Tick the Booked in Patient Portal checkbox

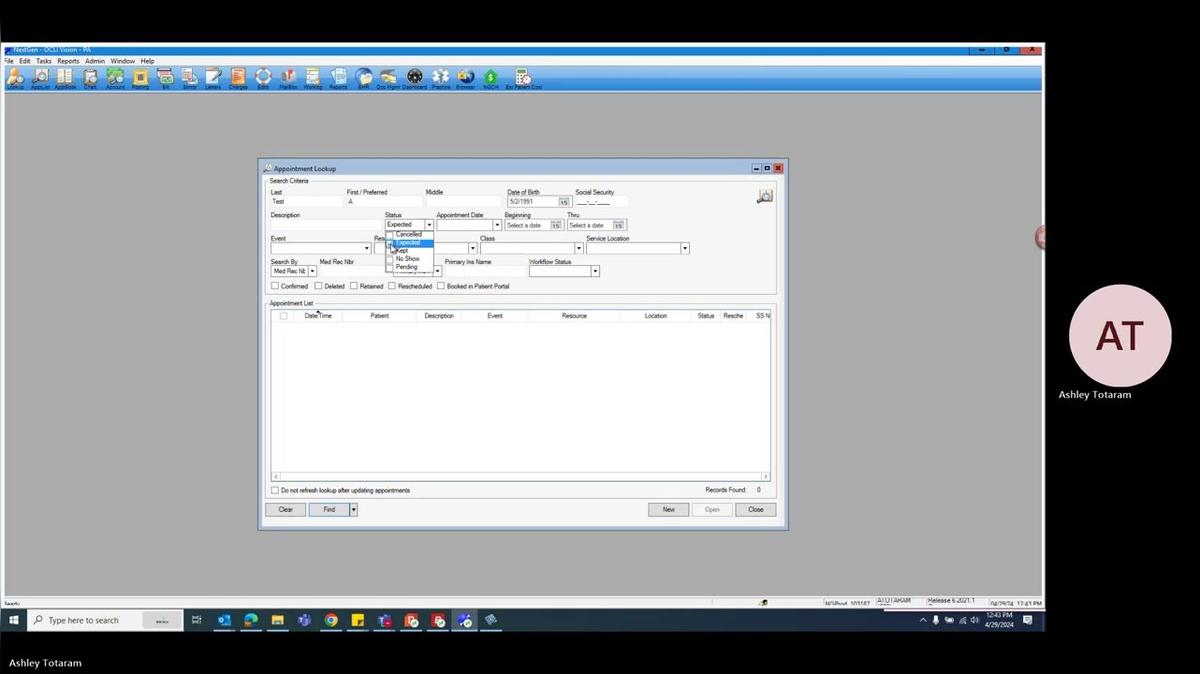441,286
